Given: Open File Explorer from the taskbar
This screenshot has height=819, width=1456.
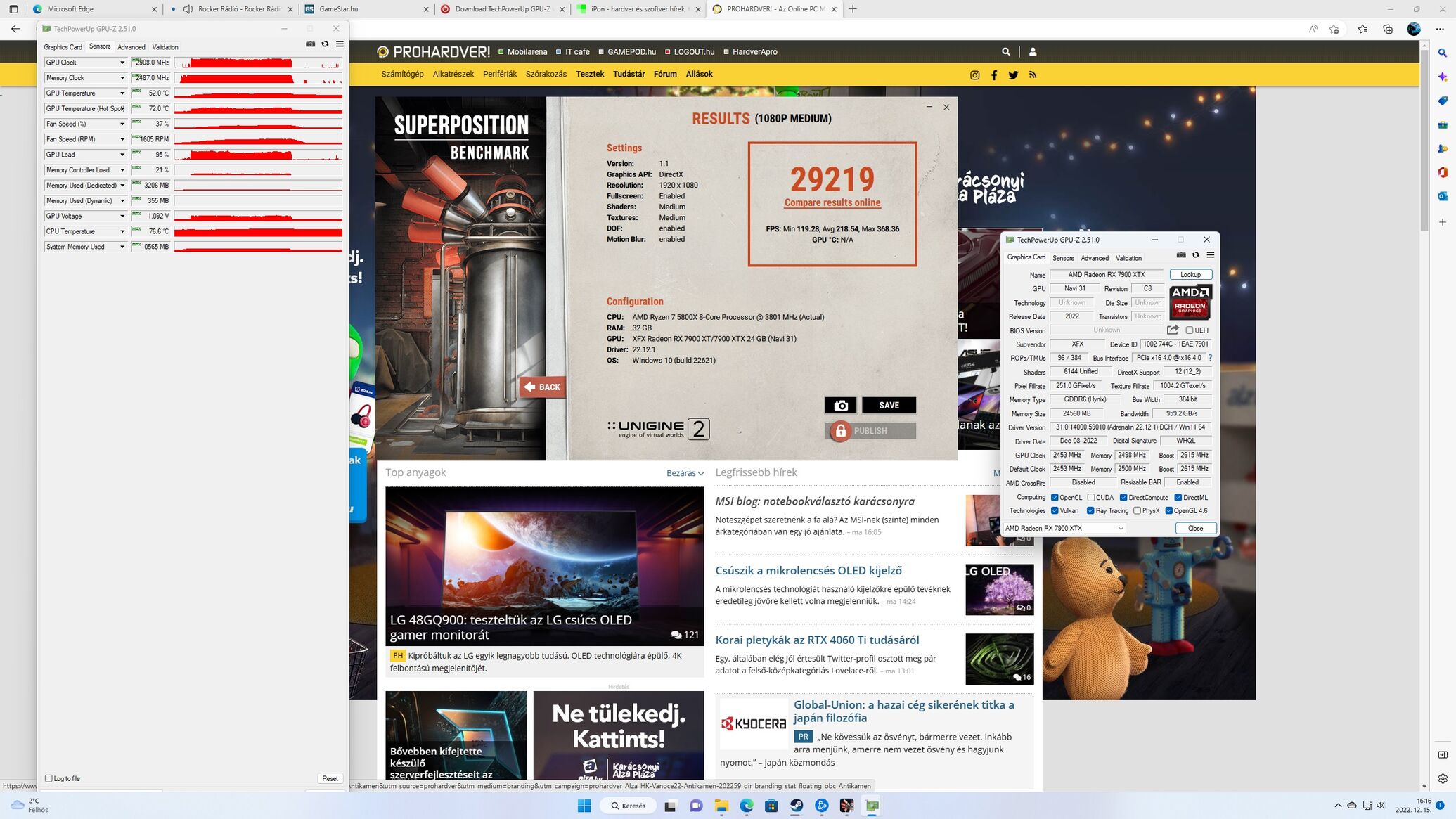Looking at the screenshot, I should tap(721, 806).
